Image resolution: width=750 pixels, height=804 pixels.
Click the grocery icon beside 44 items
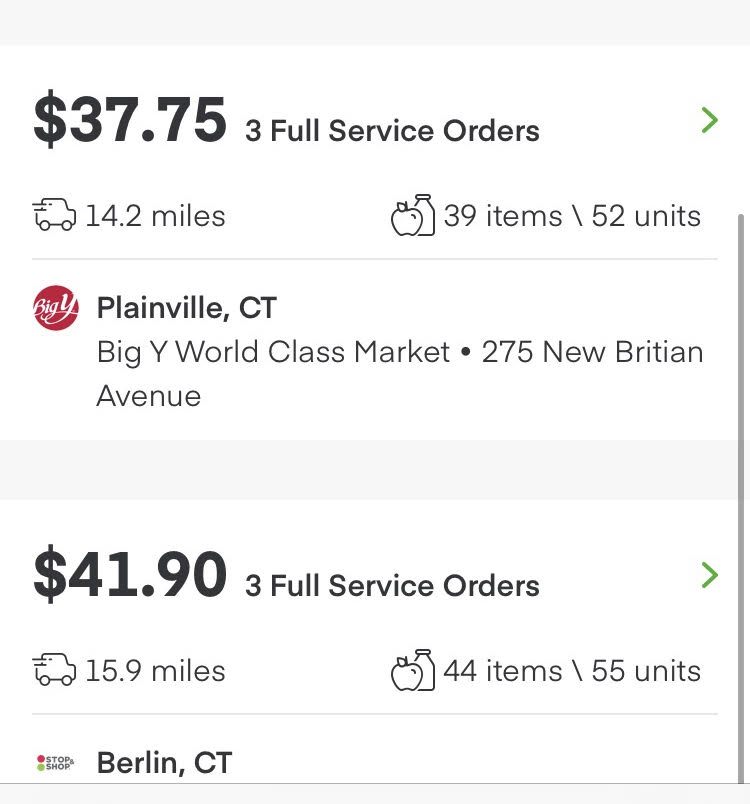coord(413,670)
